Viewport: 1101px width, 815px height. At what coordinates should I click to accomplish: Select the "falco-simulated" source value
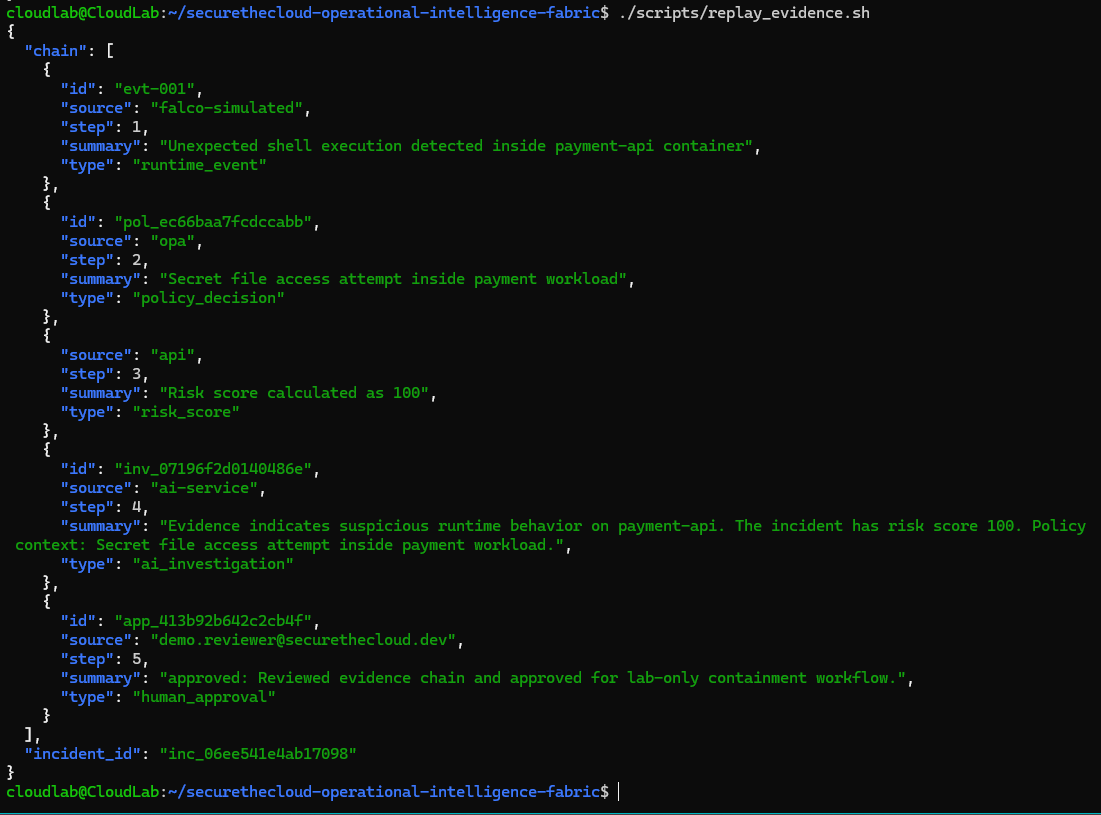click(226, 107)
